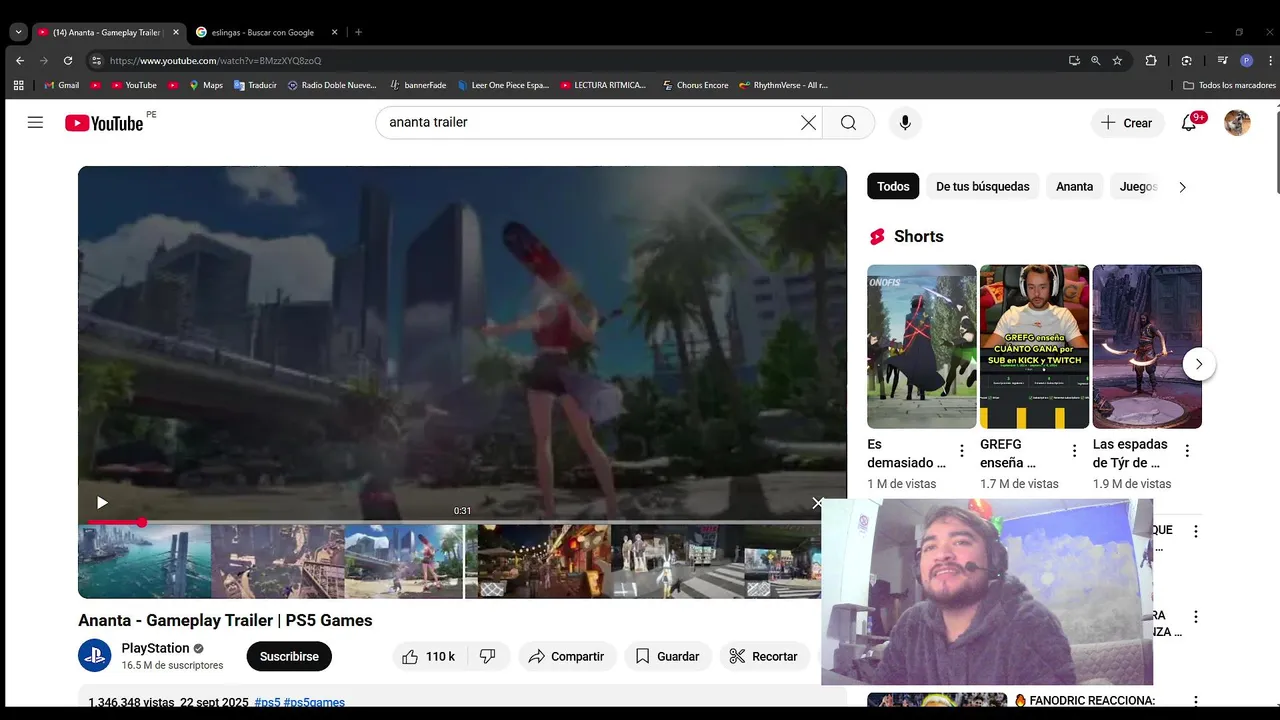Screen dimensions: 1280x720
Task: Open the Radio Doble Nueve bookmark
Action: [332, 85]
